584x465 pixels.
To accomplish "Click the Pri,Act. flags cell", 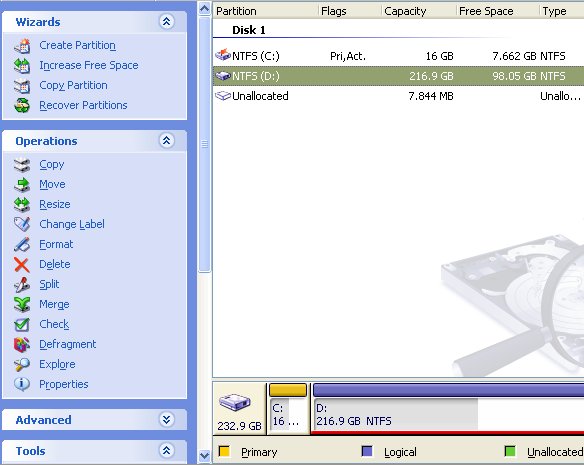I will tap(348, 56).
